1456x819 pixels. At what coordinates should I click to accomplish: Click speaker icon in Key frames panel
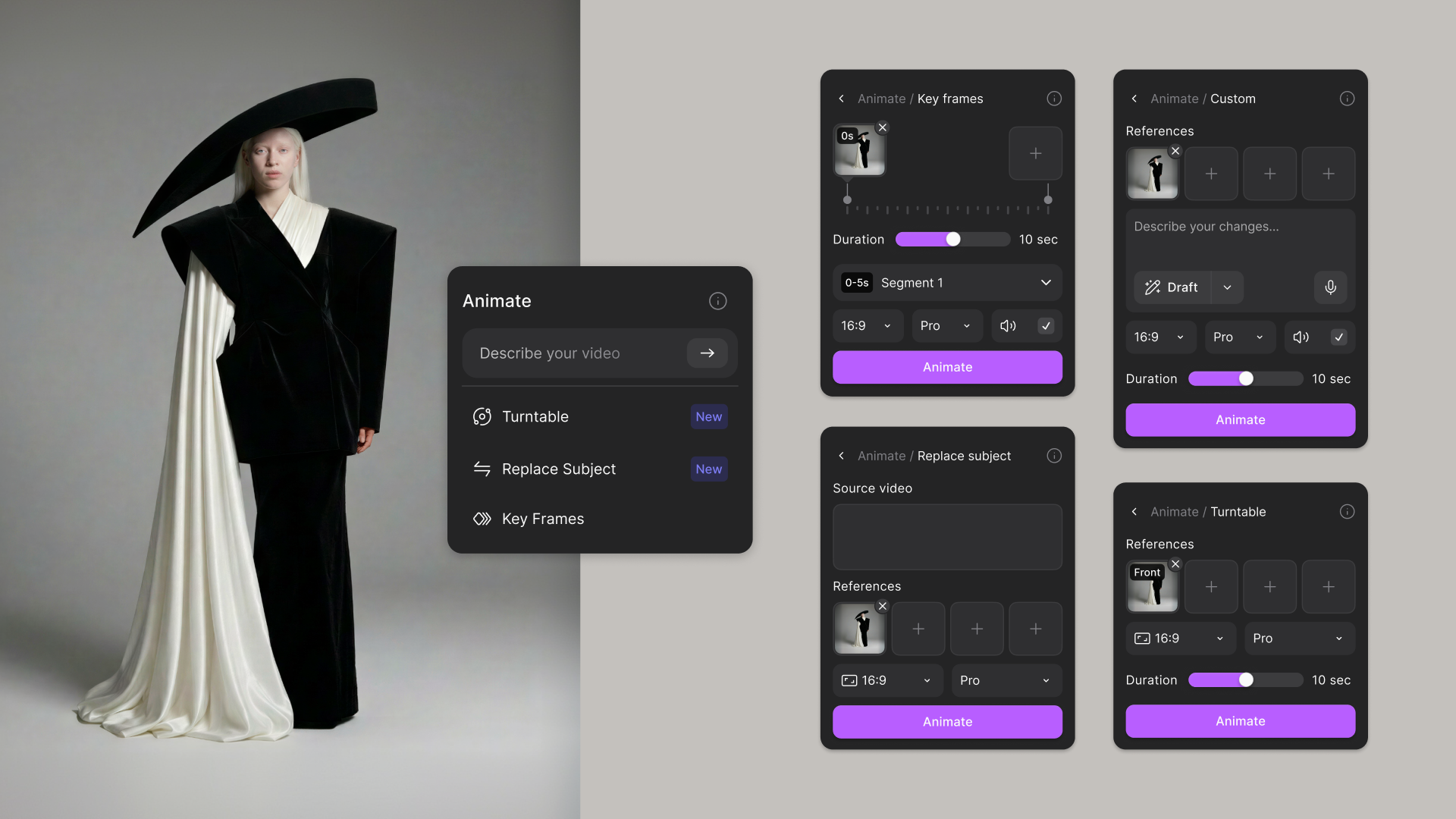tap(1008, 326)
